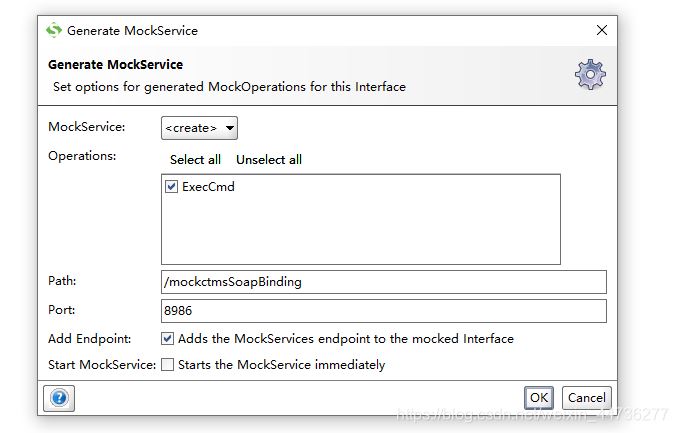678x433 pixels.
Task: Click Select all operations
Action: (195, 159)
